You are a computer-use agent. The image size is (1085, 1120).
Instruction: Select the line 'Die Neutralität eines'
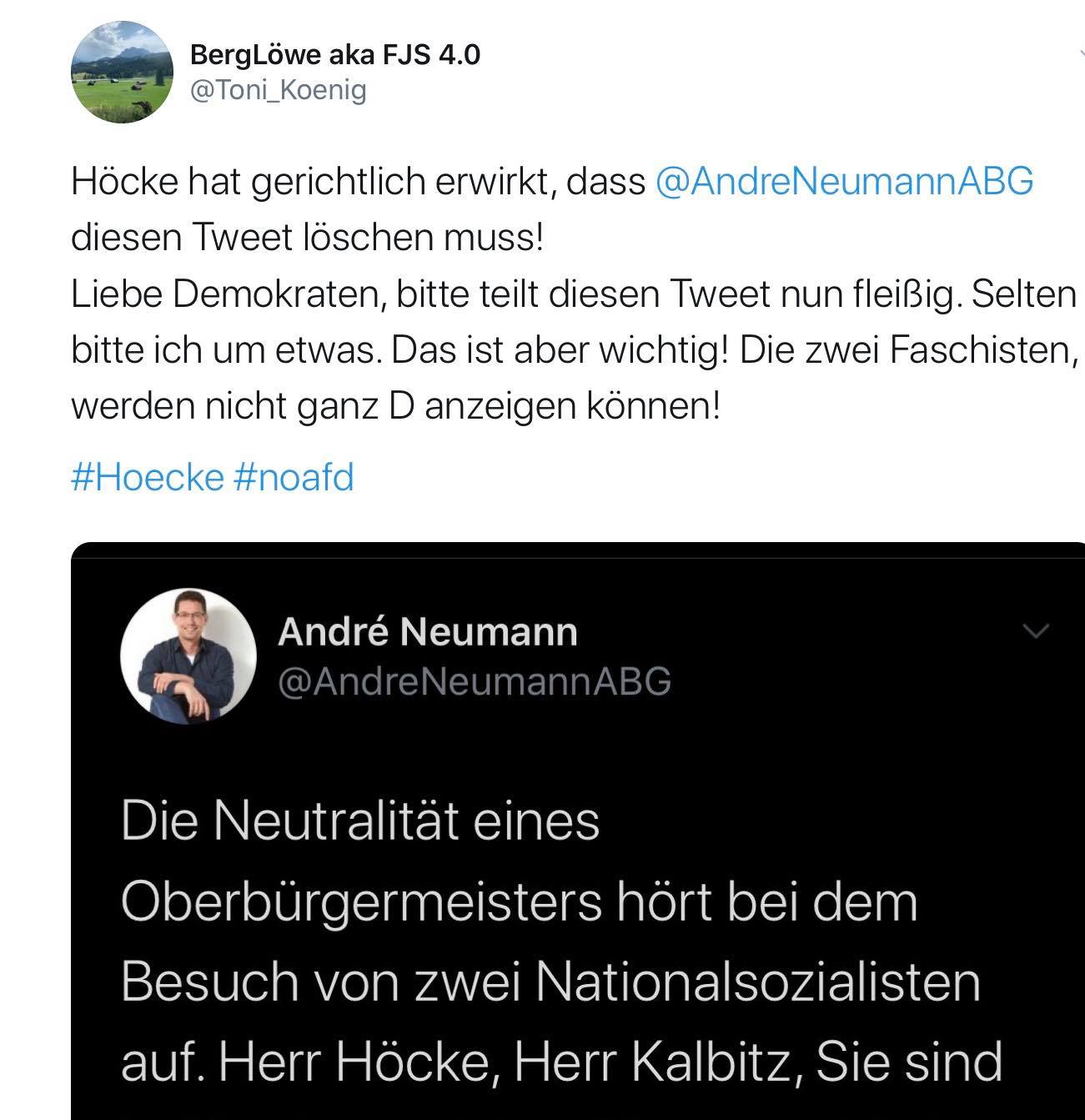point(360,821)
